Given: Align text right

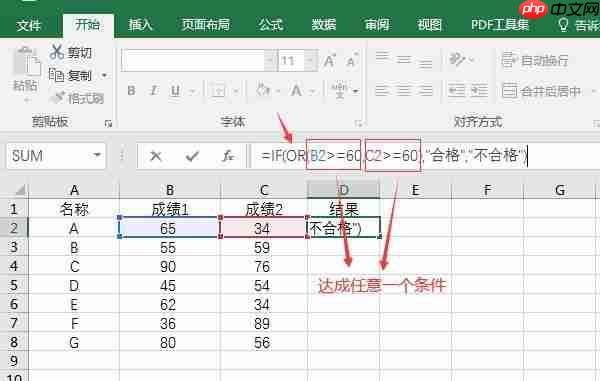Looking at the screenshot, I should [426, 91].
